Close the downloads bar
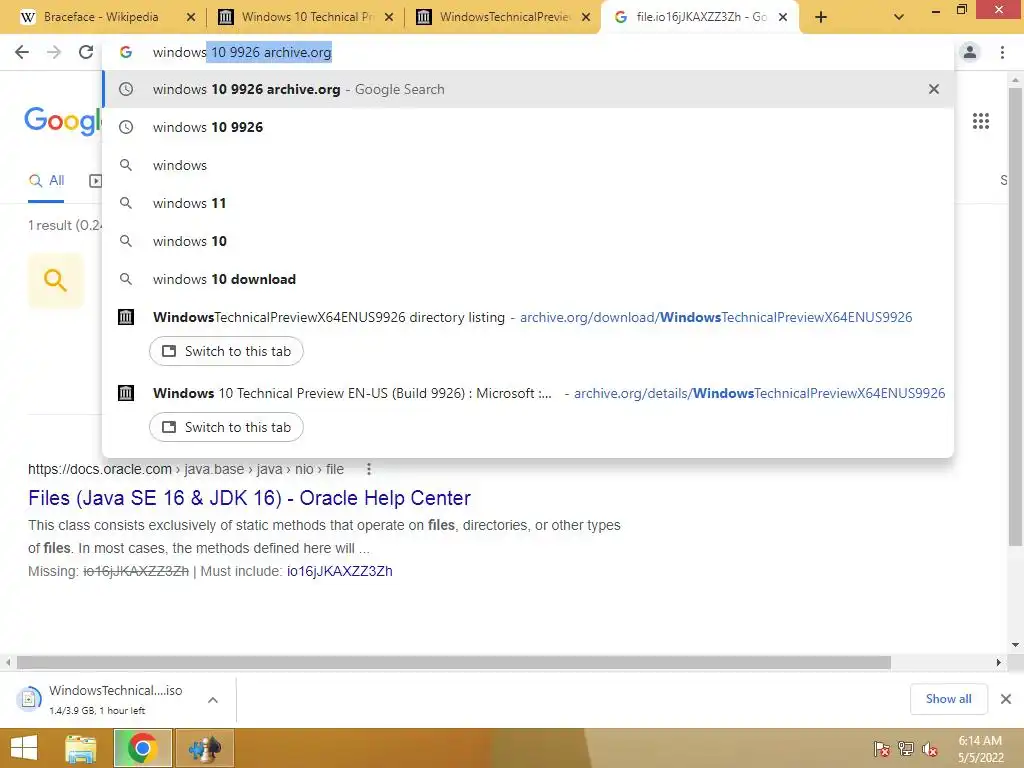Screen dimensions: 1024x768 tap(1006, 699)
